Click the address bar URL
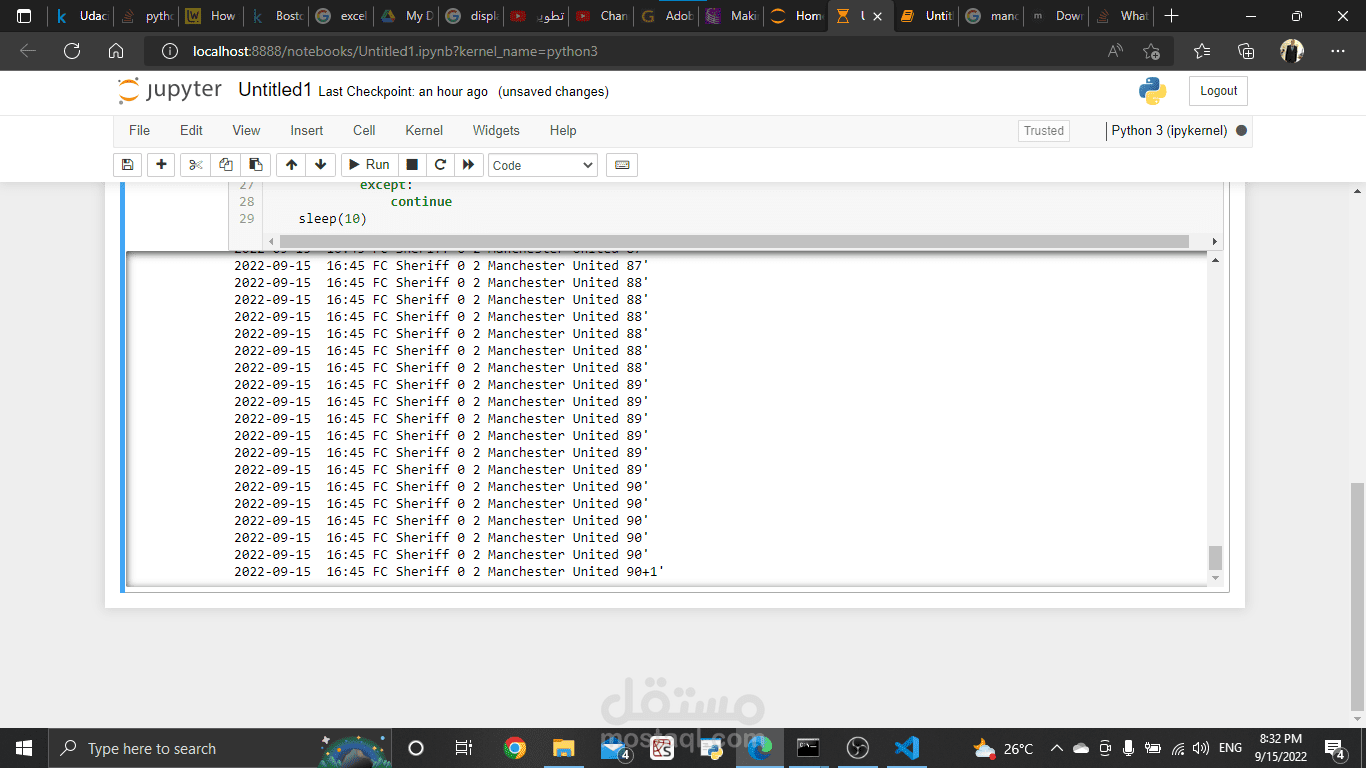1366x768 pixels. pyautogui.click(x=395, y=51)
